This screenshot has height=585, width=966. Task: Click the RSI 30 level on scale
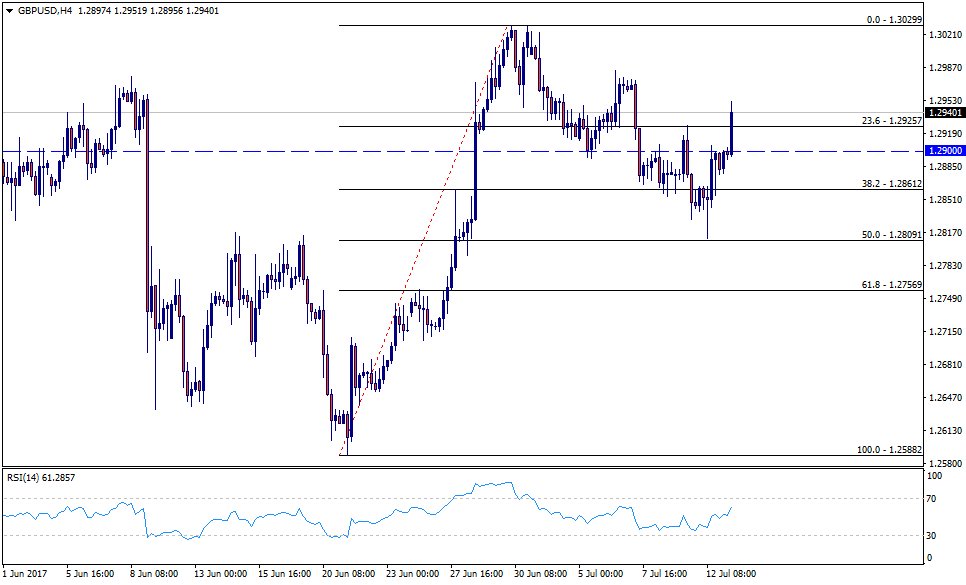[934, 535]
